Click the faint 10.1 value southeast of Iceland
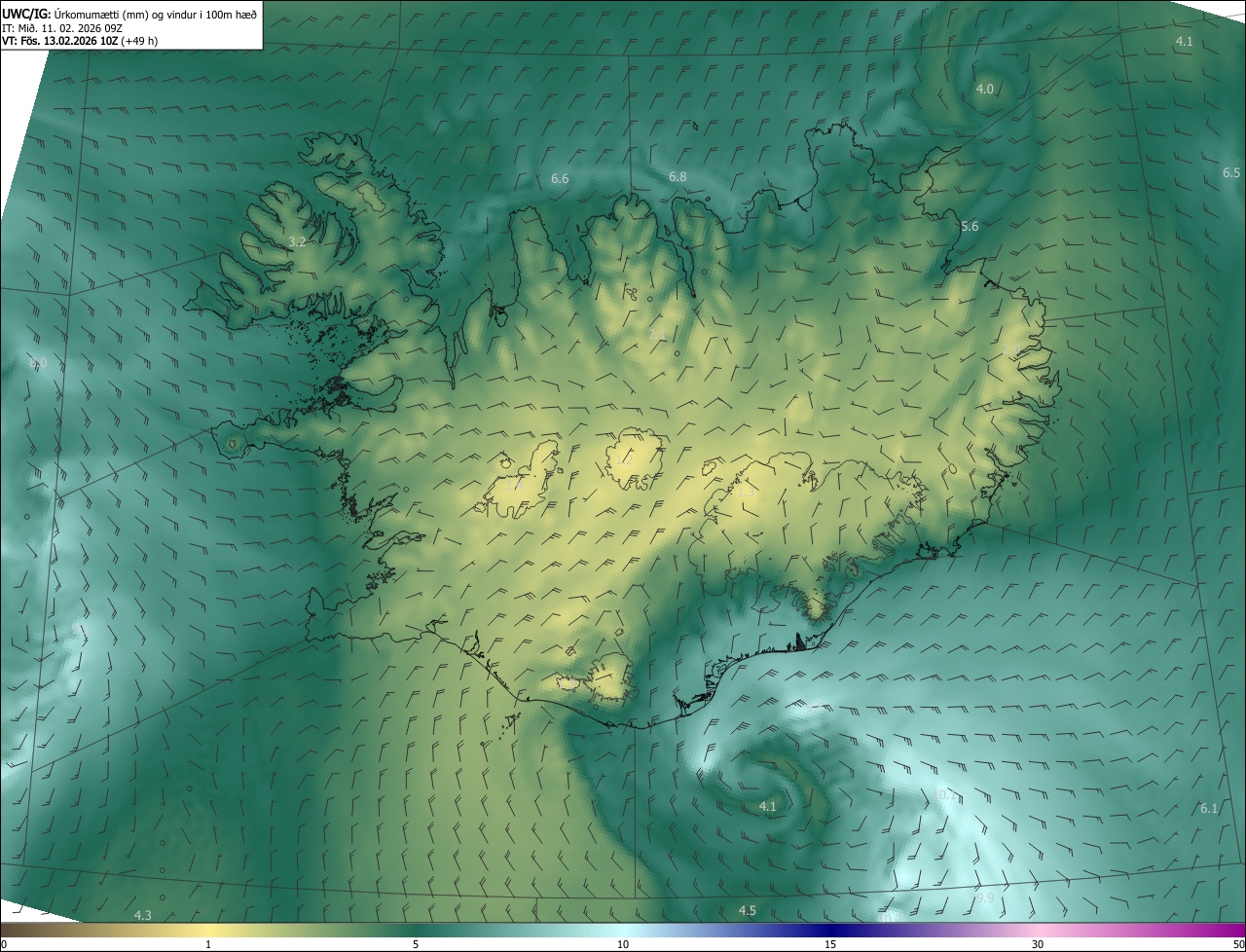The height and width of the screenshot is (952, 1246). tap(945, 795)
